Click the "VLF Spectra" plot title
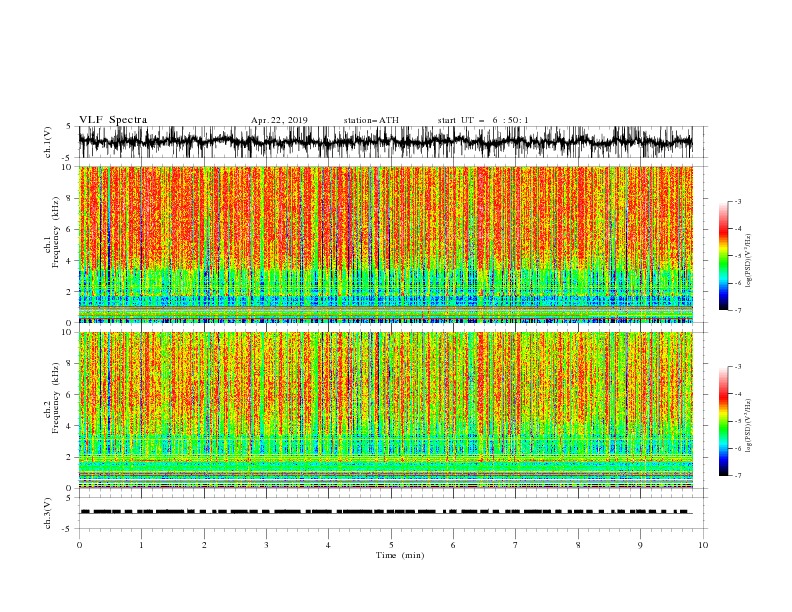The width and height of the screenshot is (792, 612). pyautogui.click(x=113, y=120)
